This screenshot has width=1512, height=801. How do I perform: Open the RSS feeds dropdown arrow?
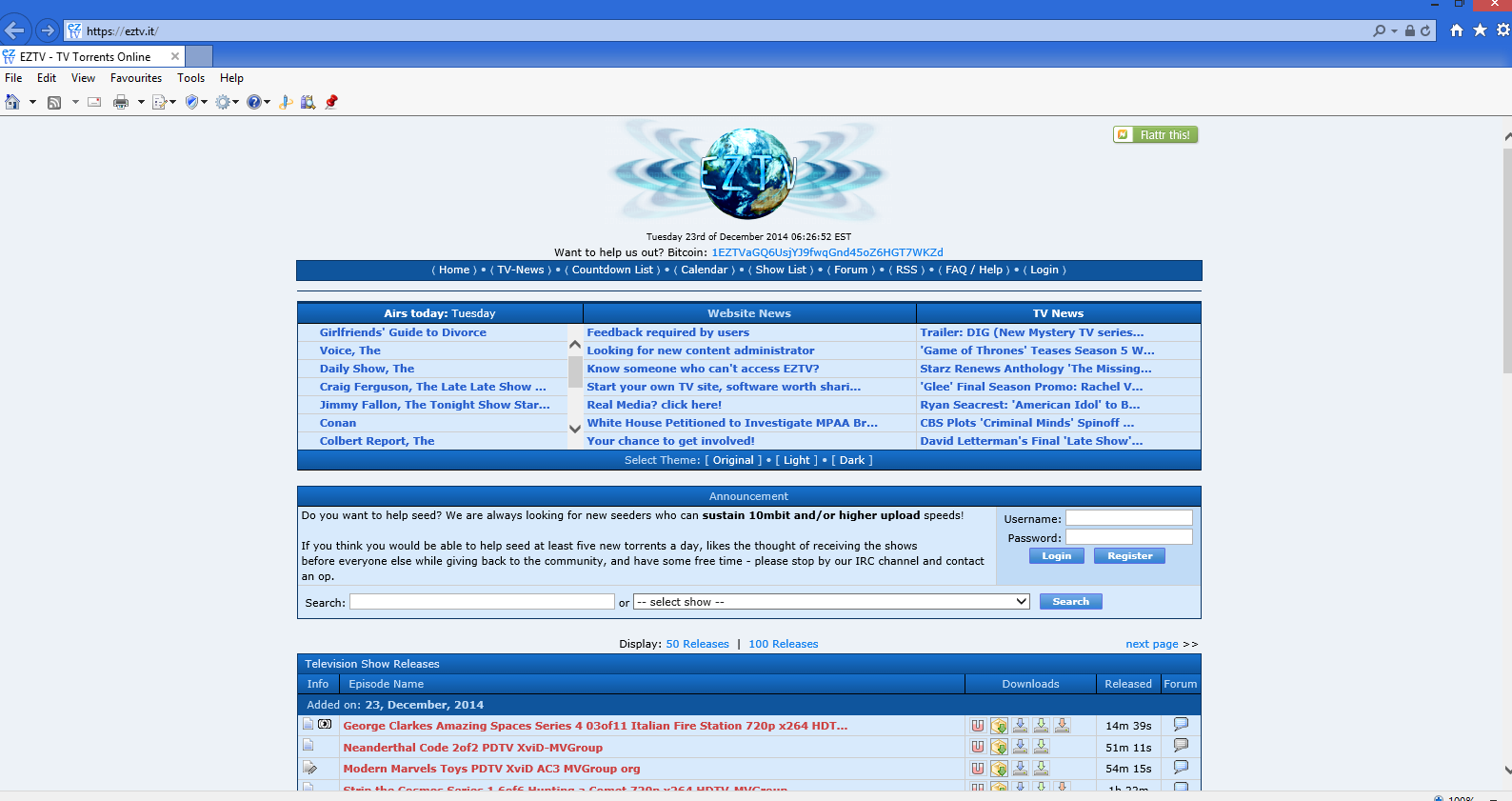click(x=75, y=102)
